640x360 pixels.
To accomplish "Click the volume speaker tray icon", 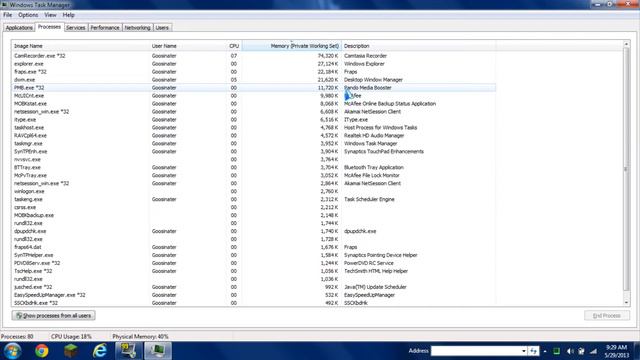I will tap(570, 351).
